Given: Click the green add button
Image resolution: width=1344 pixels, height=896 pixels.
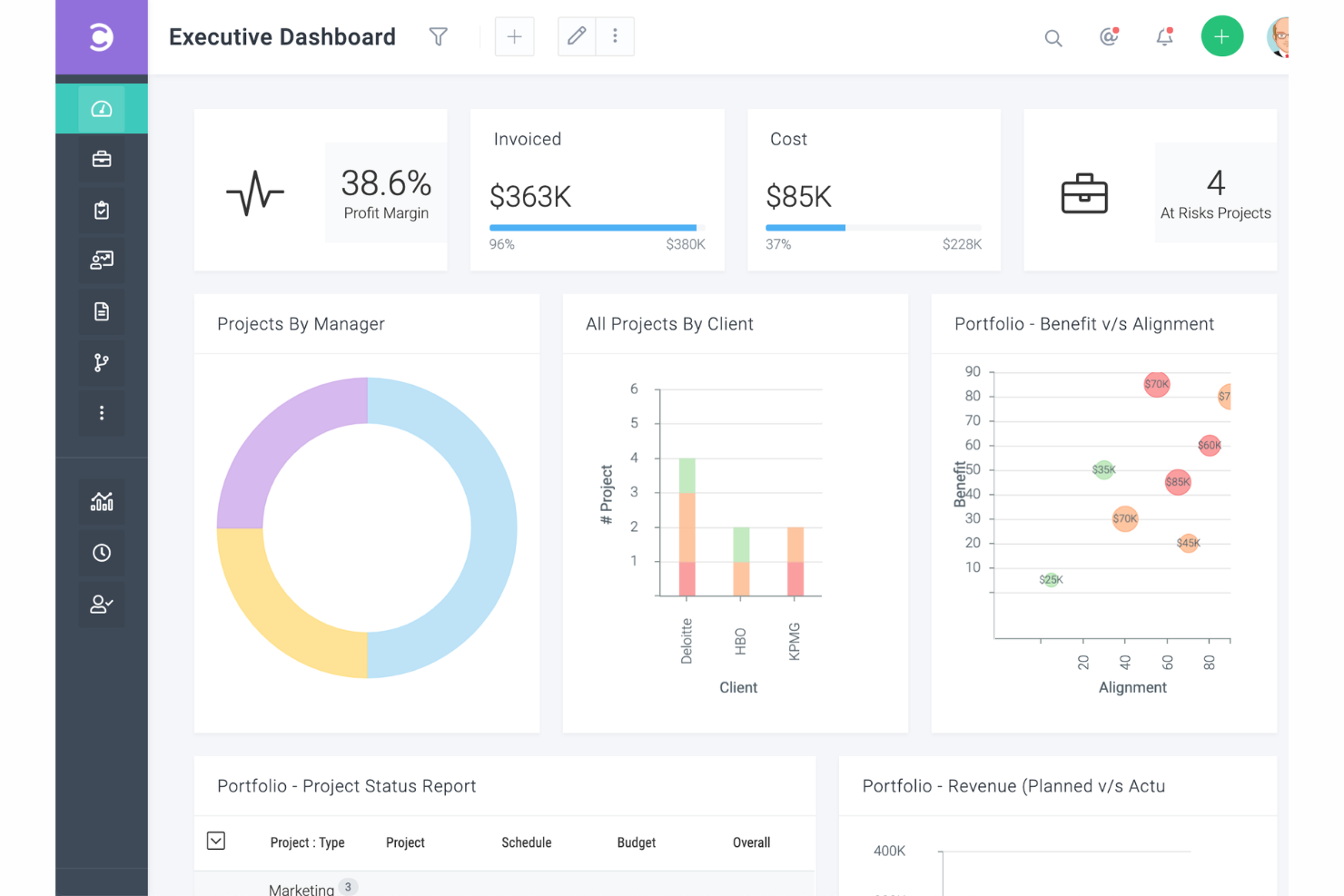Looking at the screenshot, I should tap(1222, 36).
